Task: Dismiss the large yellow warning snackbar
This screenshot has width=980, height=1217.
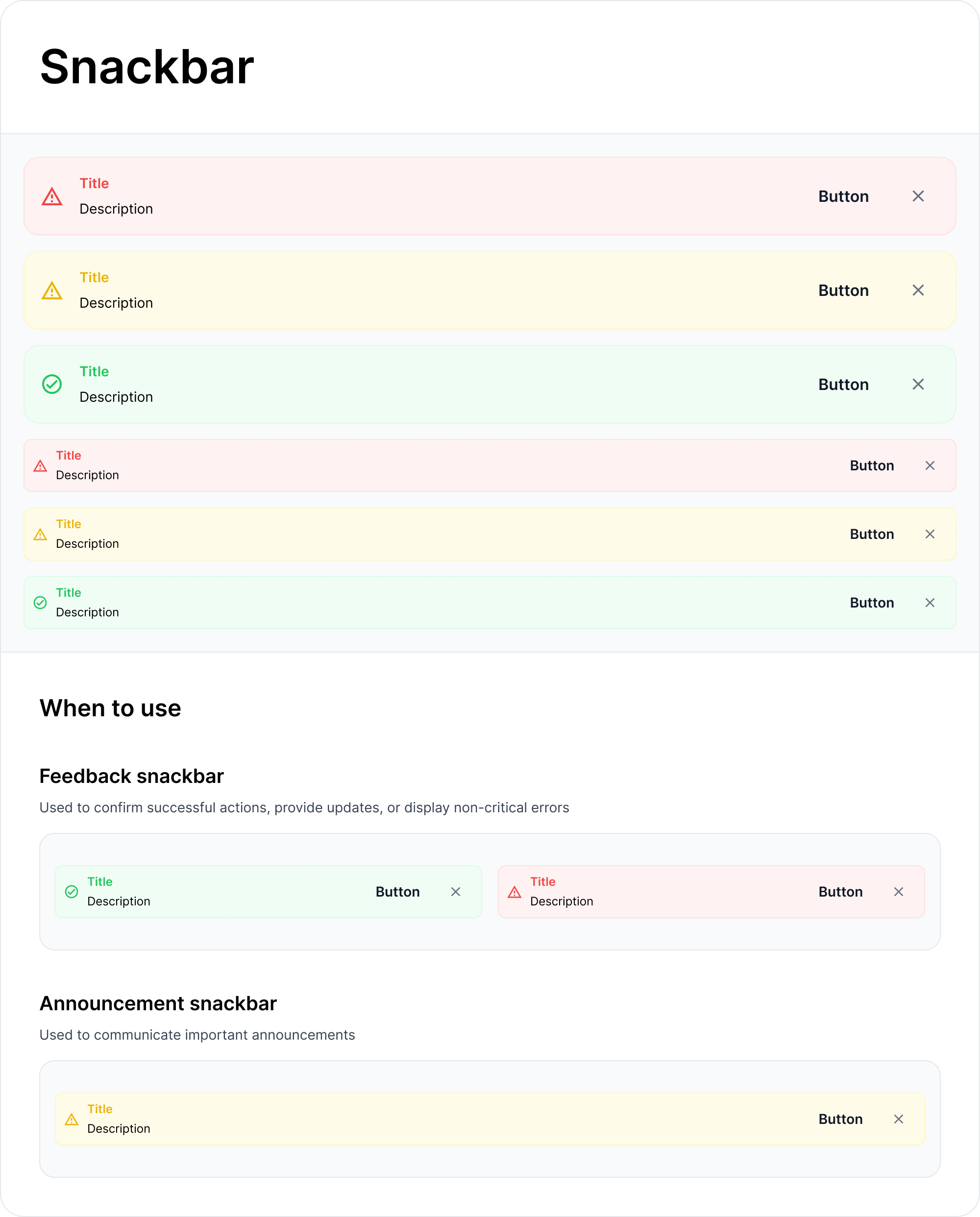Action: pyautogui.click(x=918, y=290)
